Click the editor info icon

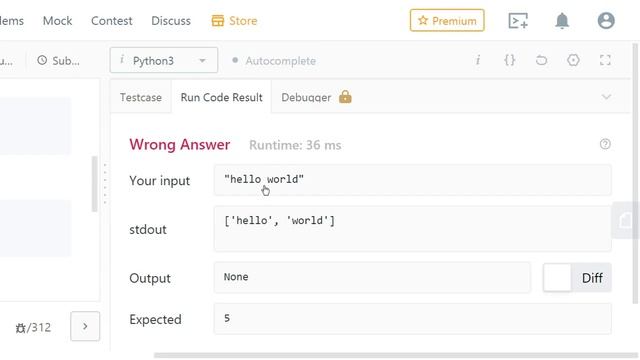(x=478, y=60)
